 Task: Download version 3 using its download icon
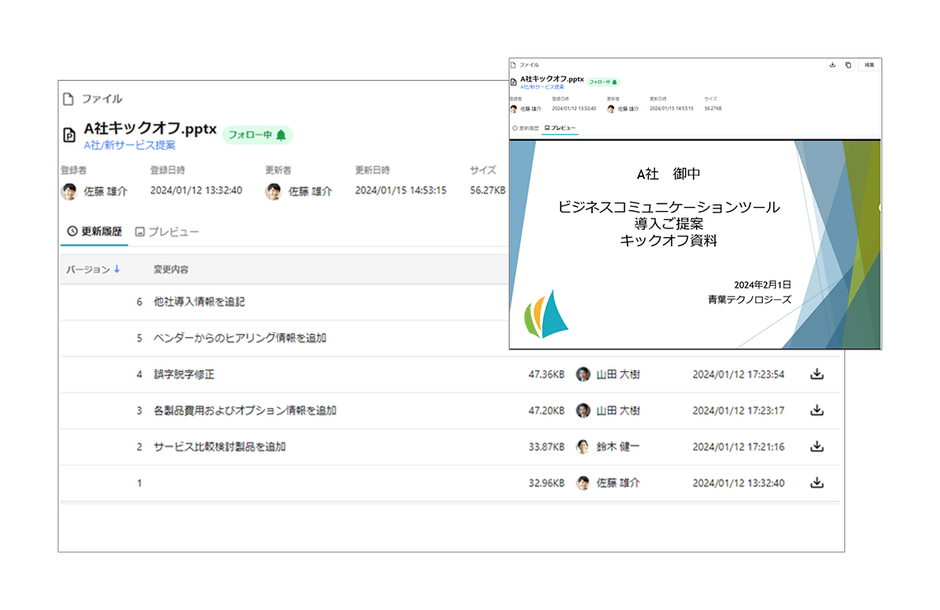pyautogui.click(x=816, y=411)
